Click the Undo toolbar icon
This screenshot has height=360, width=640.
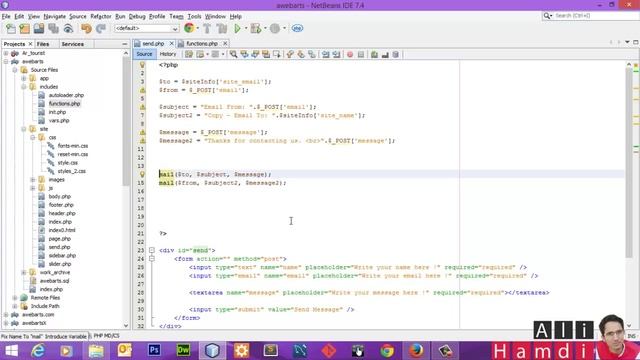coord(86,28)
